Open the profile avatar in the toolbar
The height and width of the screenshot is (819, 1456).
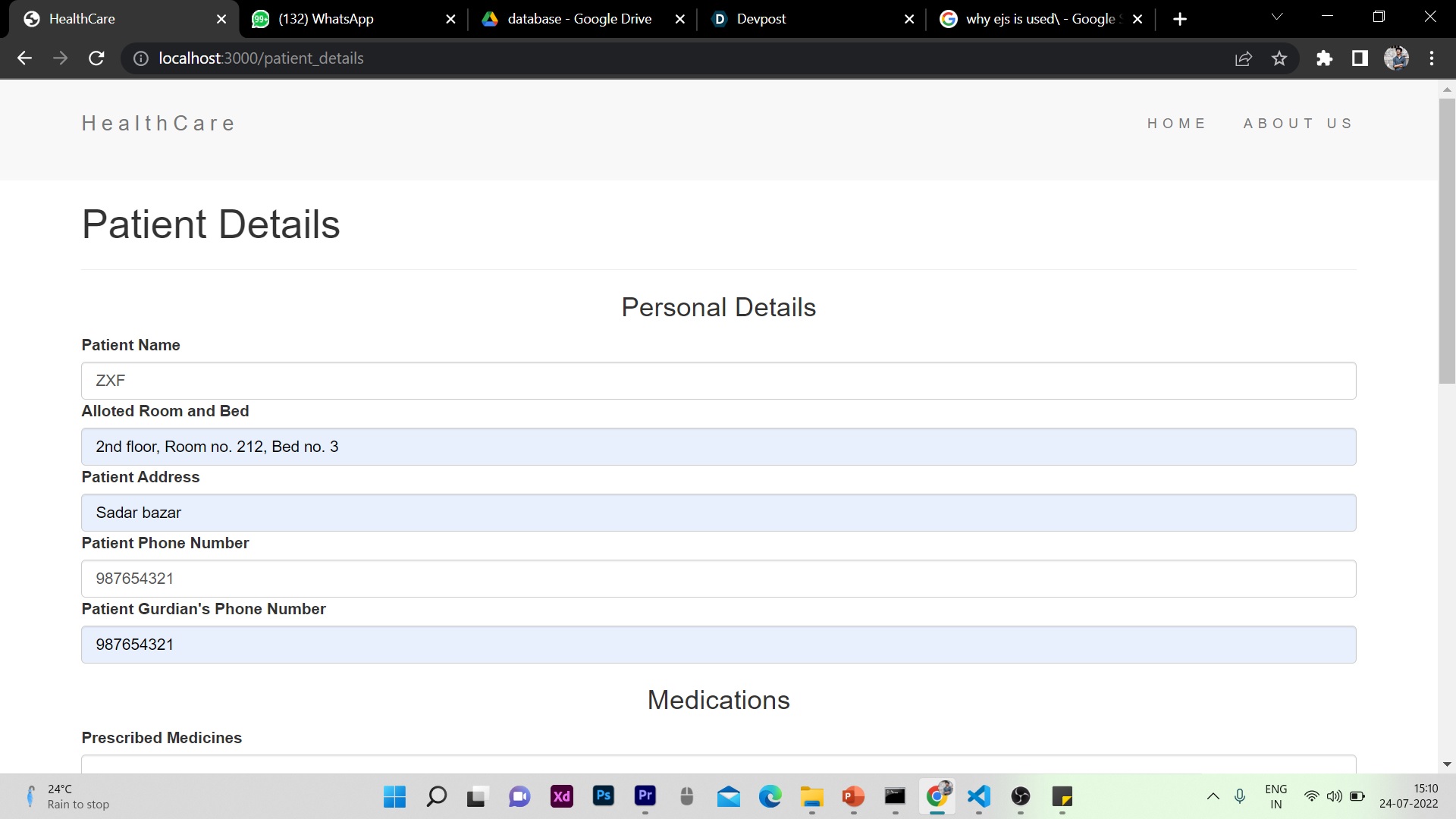1396,58
